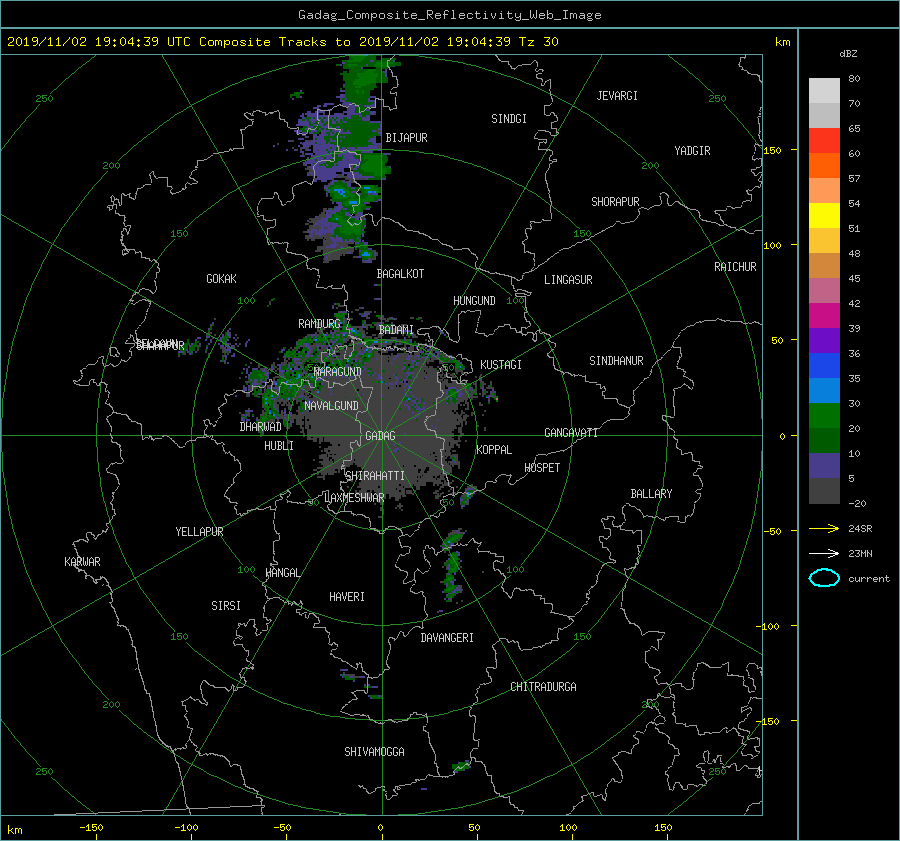The width and height of the screenshot is (900, 841).
Task: Click the HAVERI city label
Action: coord(347,596)
